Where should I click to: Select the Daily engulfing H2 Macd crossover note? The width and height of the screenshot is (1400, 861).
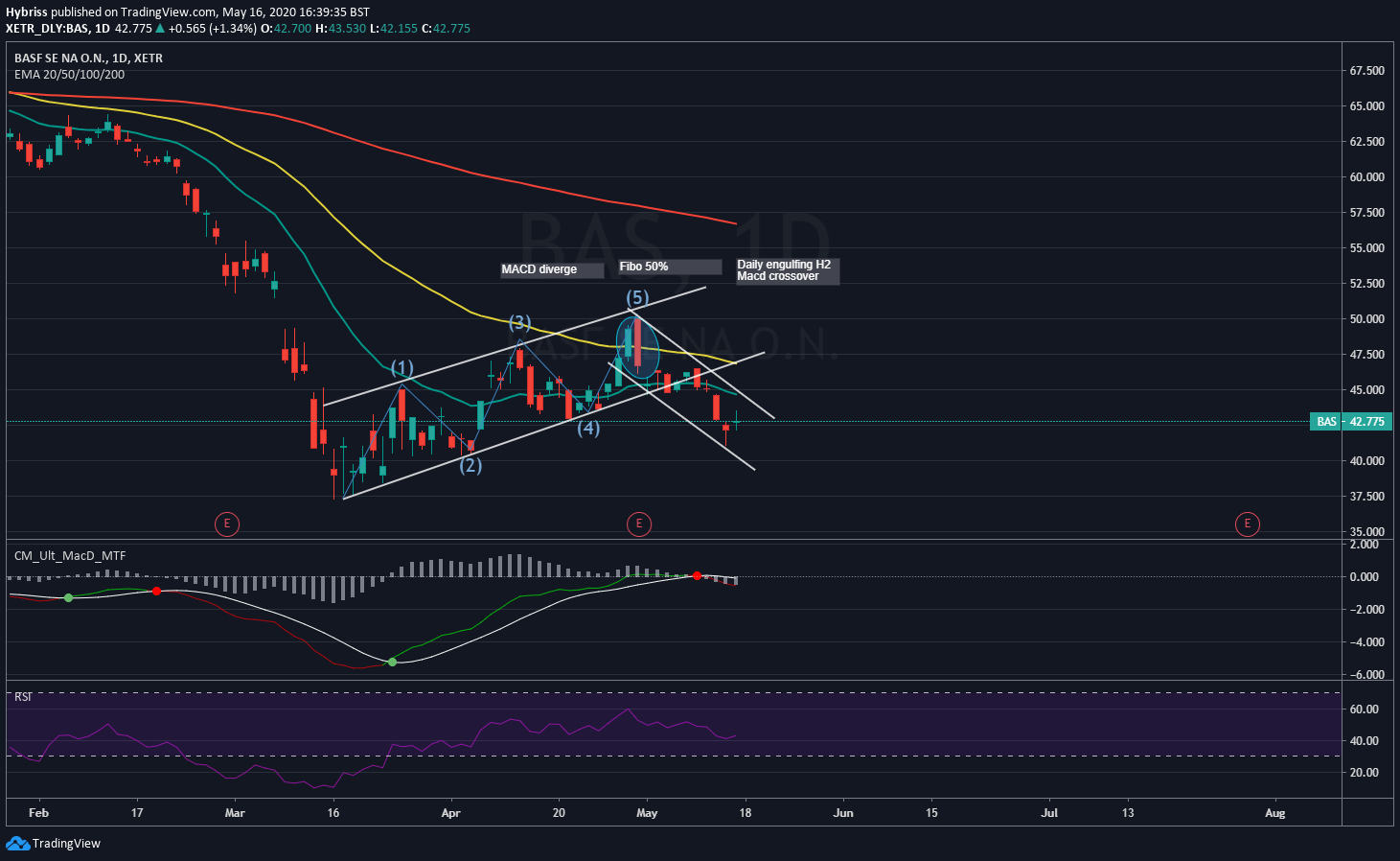788,270
